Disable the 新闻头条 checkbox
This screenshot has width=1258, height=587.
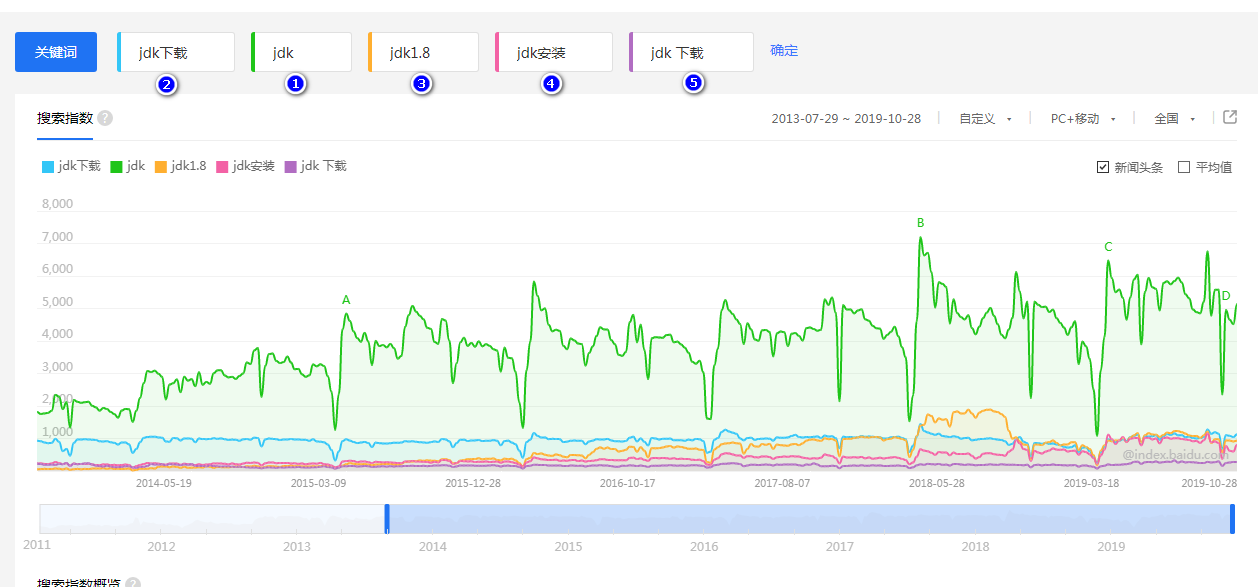click(1104, 165)
